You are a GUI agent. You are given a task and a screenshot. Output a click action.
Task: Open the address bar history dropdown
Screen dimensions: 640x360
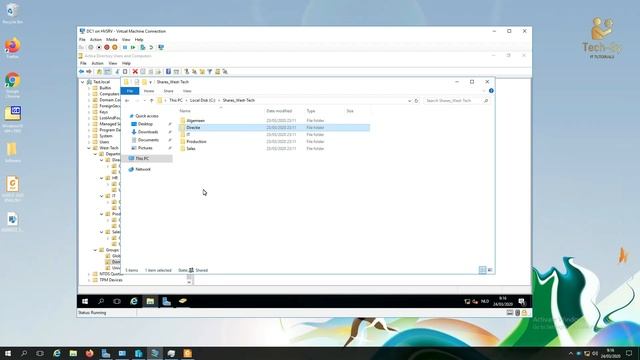(409, 101)
